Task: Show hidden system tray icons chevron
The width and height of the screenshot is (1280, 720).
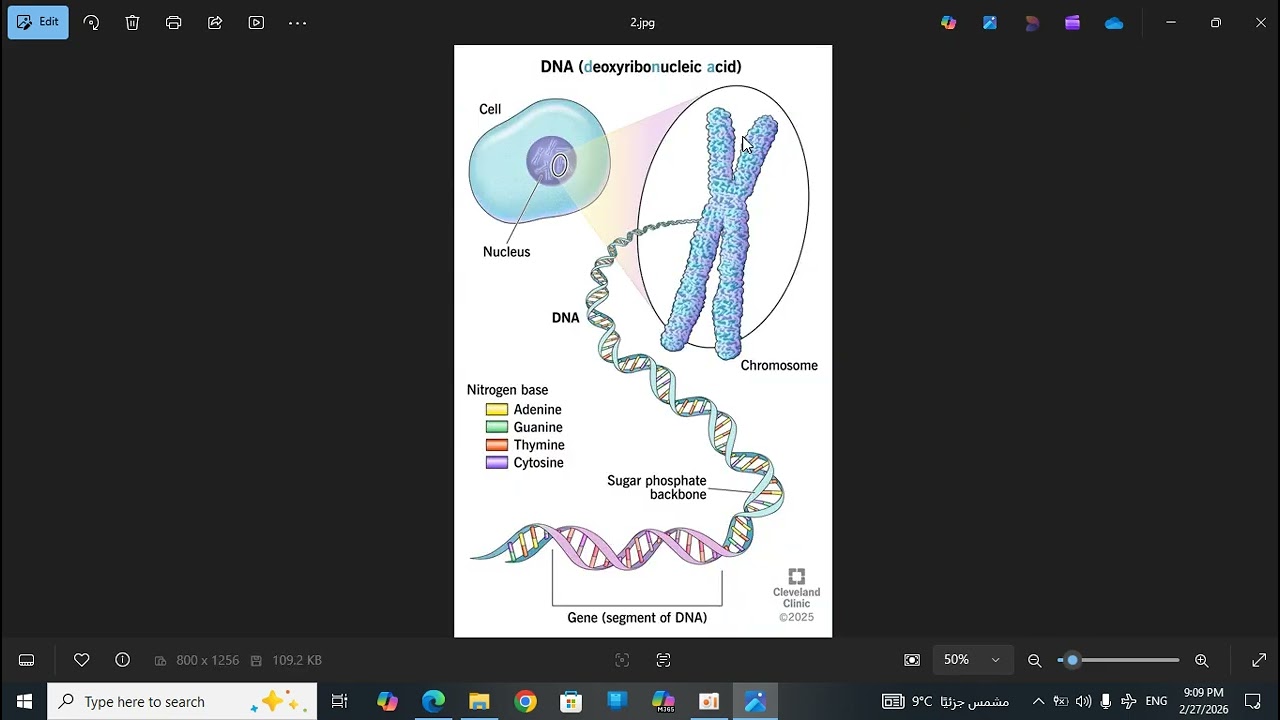Action: (x=1038, y=701)
